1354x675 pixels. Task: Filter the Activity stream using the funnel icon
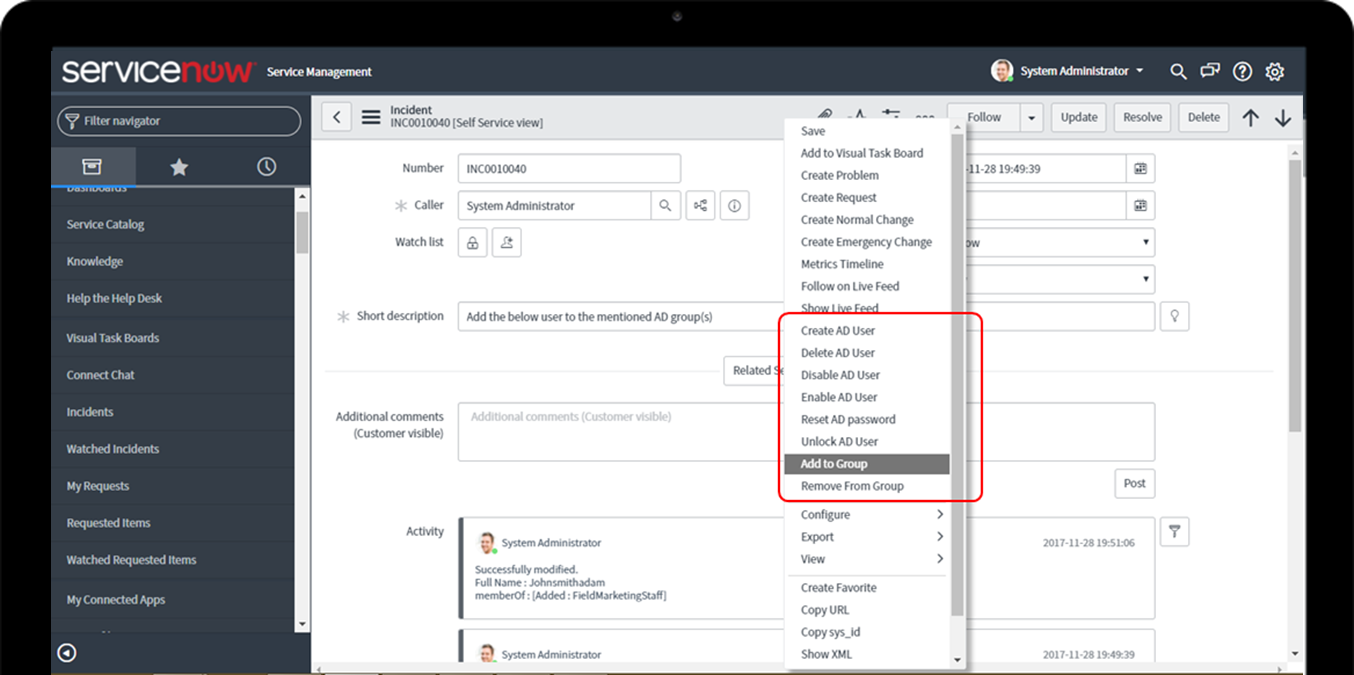pyautogui.click(x=1174, y=531)
